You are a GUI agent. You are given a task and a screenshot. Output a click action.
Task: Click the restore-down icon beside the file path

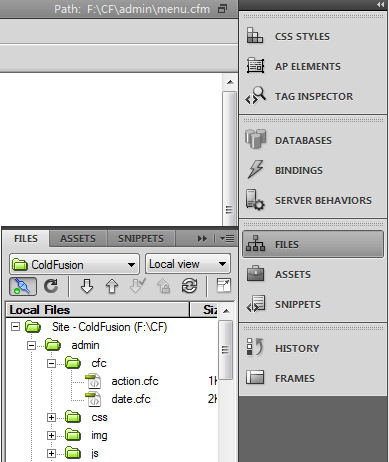[x=222, y=9]
